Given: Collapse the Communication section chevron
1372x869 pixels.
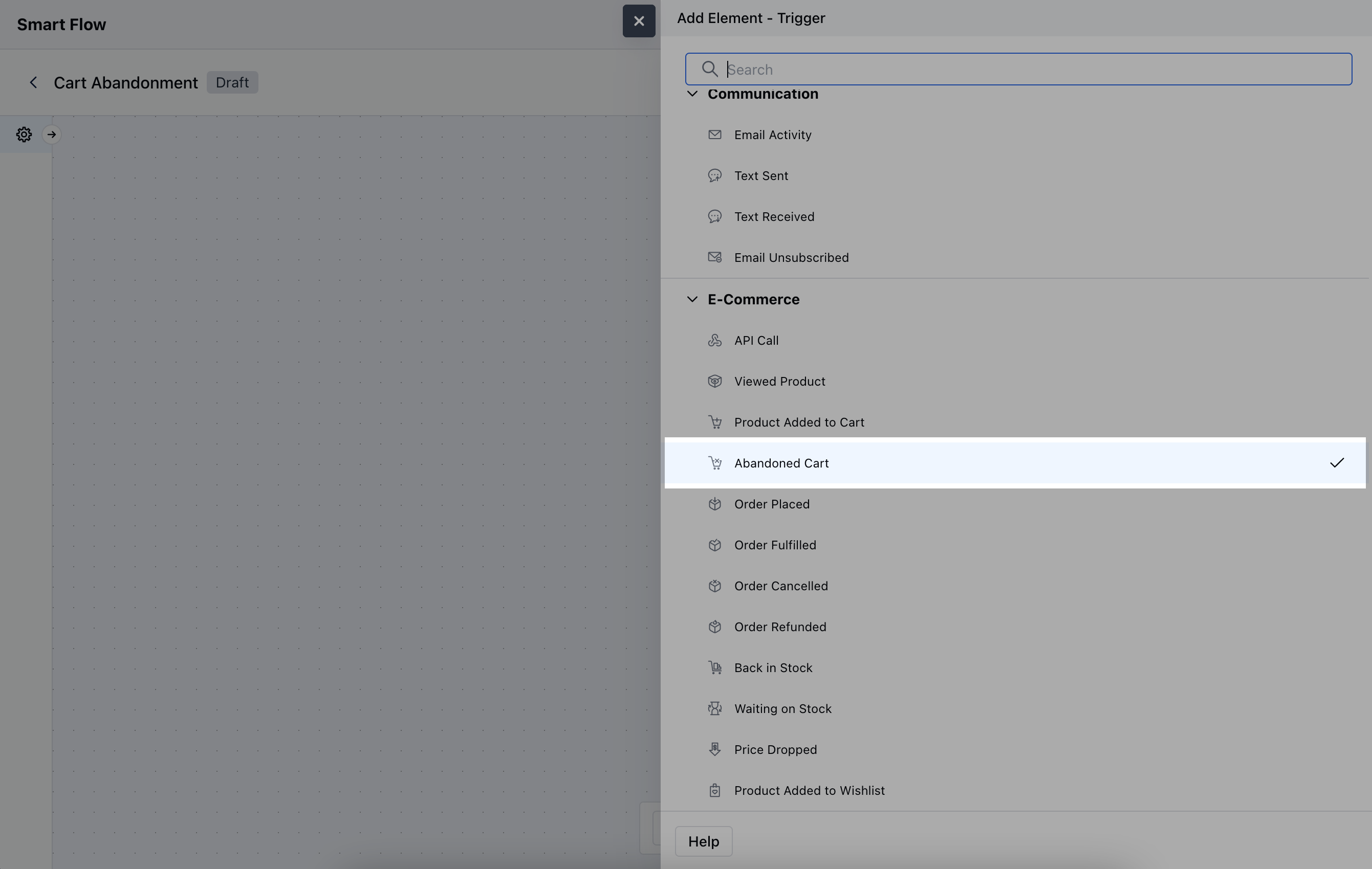Looking at the screenshot, I should coord(692,94).
